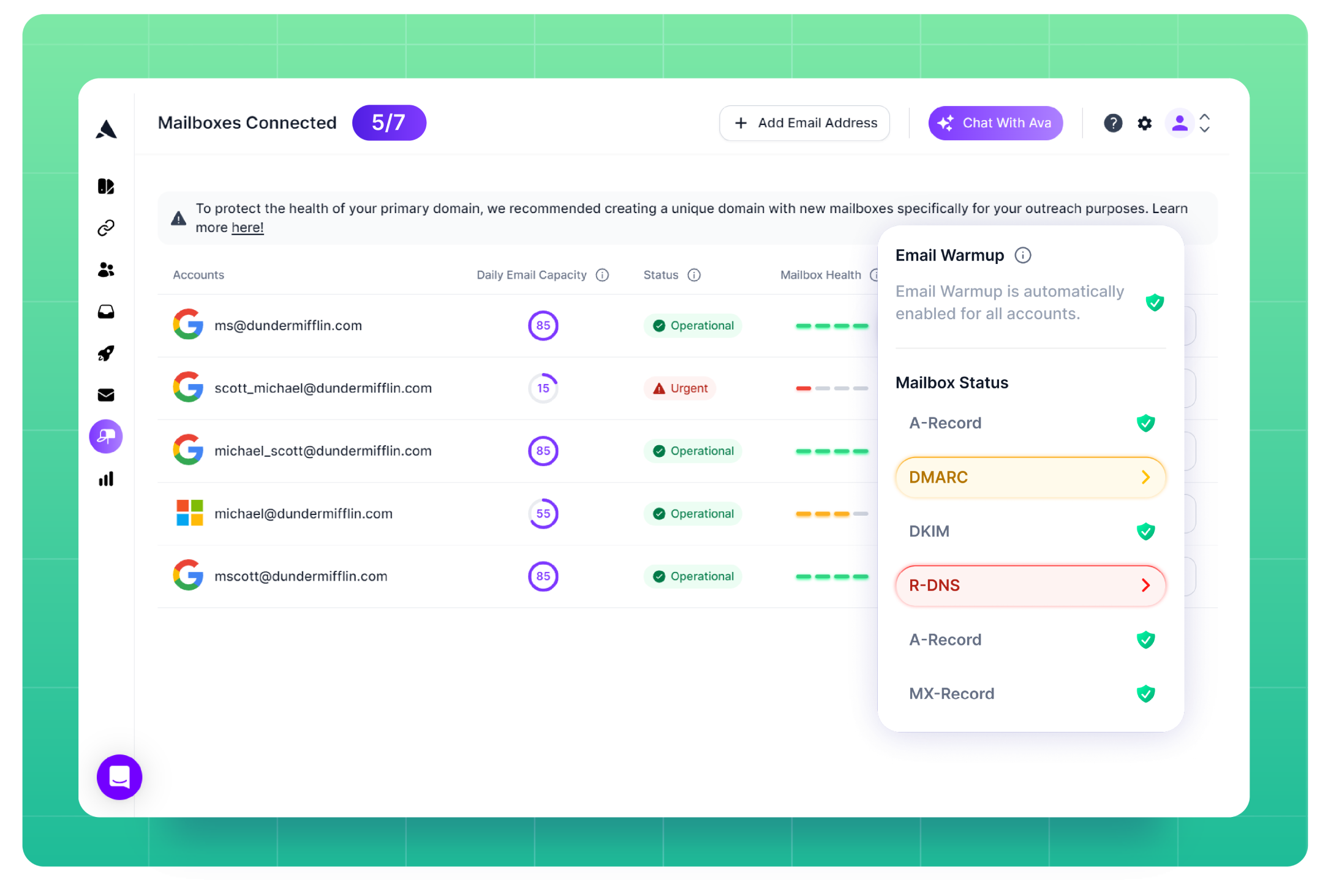Click Add Email Address button

pyautogui.click(x=804, y=123)
